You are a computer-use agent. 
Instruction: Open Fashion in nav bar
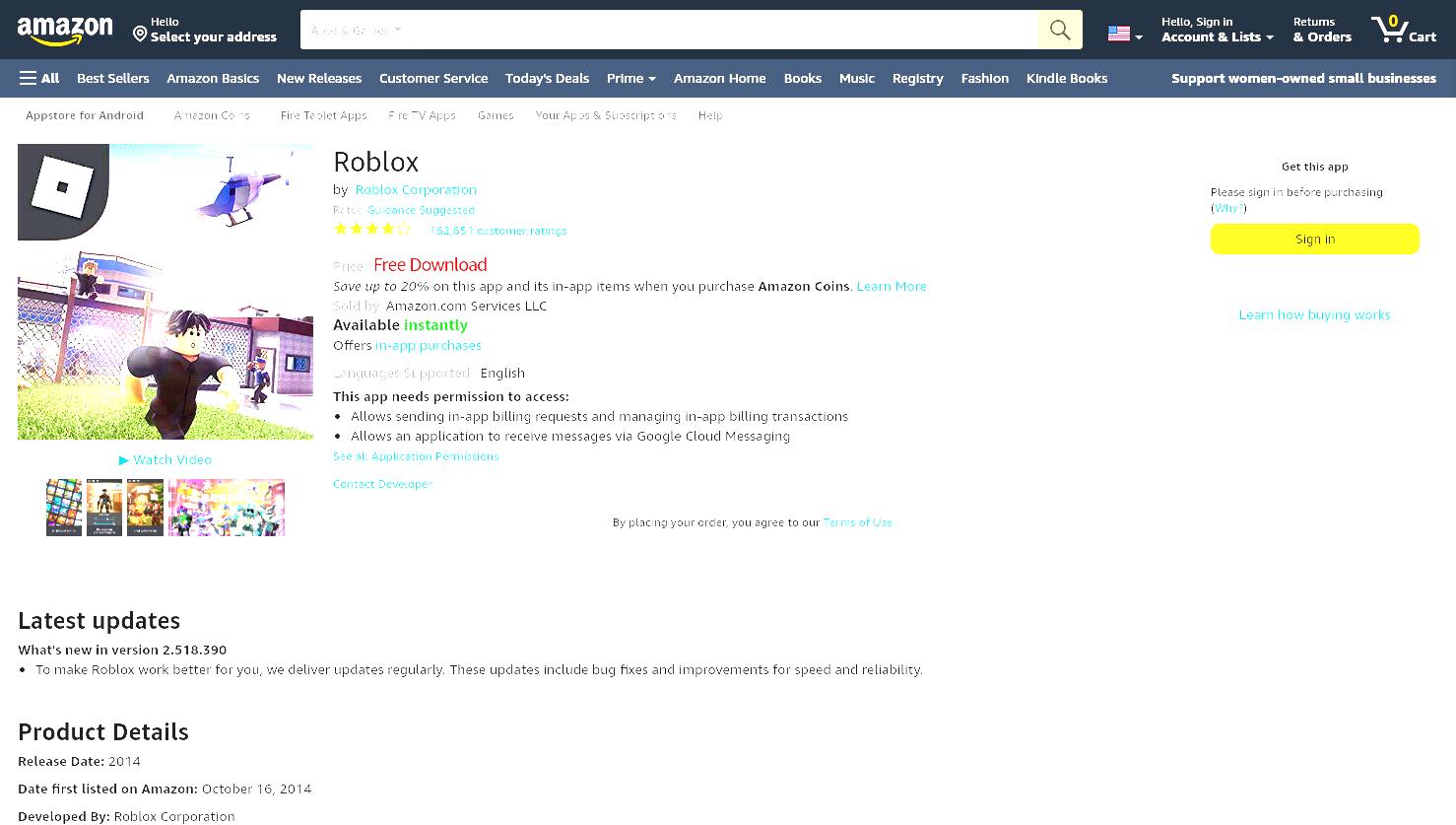985,78
